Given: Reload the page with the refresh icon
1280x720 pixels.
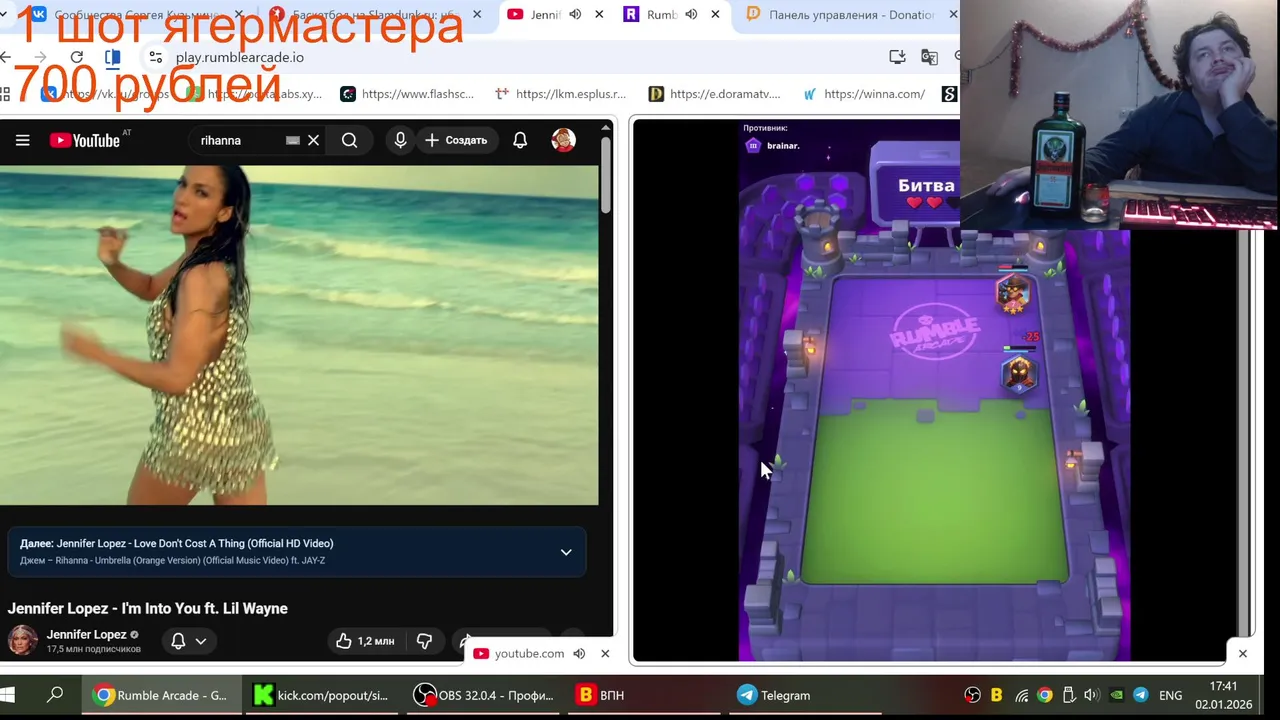Looking at the screenshot, I should click(76, 57).
